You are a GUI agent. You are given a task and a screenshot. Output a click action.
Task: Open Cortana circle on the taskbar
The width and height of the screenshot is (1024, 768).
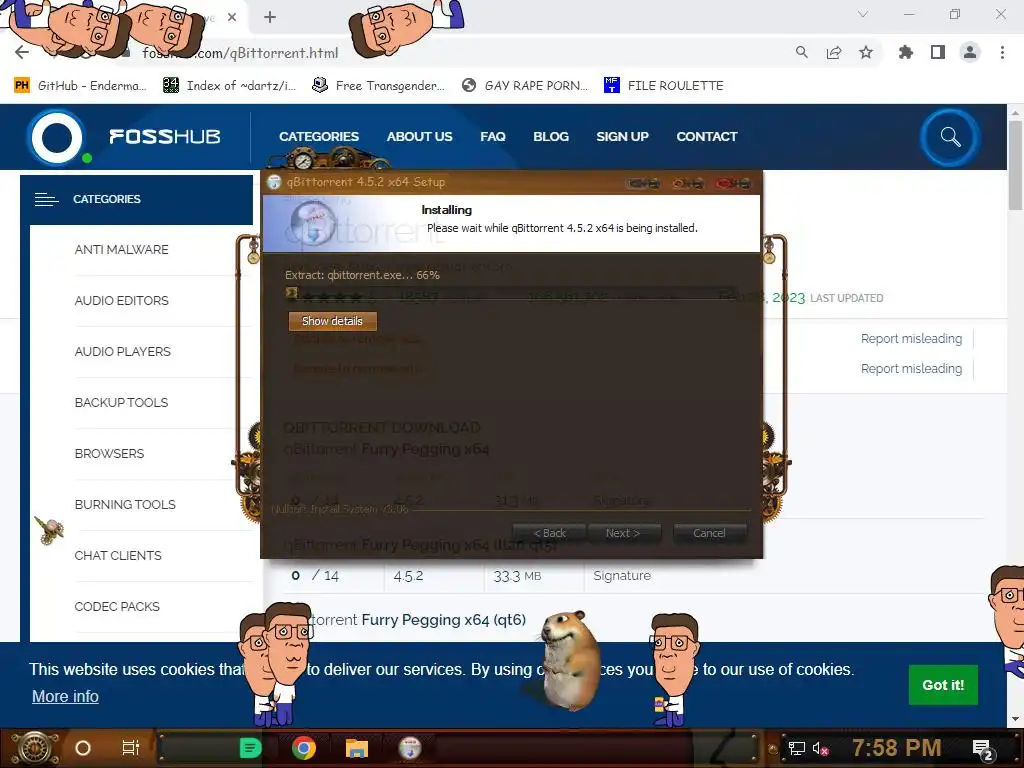click(x=83, y=748)
